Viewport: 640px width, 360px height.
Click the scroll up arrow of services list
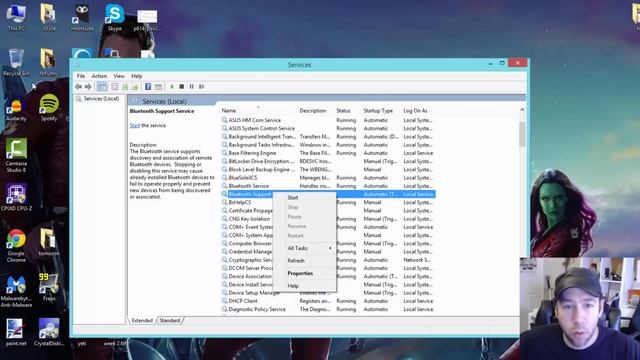point(522,110)
